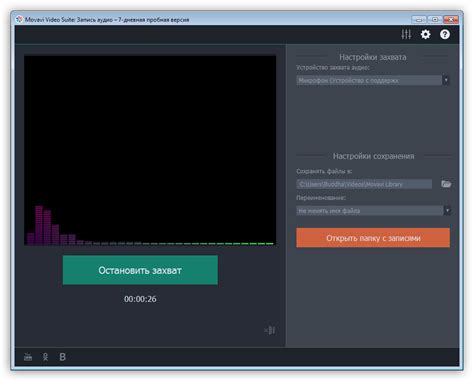Browse for save folder with folder icon
The width and height of the screenshot is (474, 381).
pyautogui.click(x=446, y=184)
